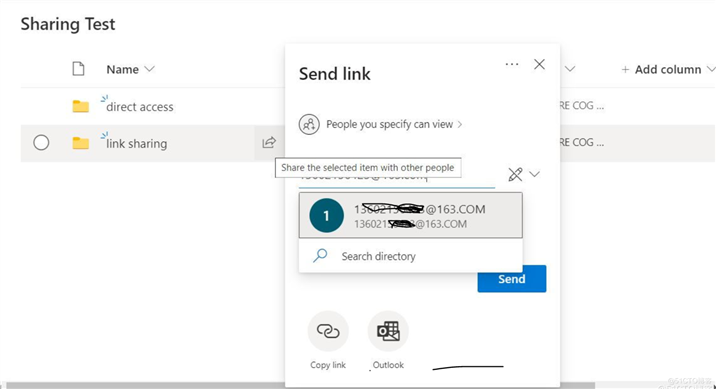
Task: Close the Send link dialog
Action: (x=539, y=64)
